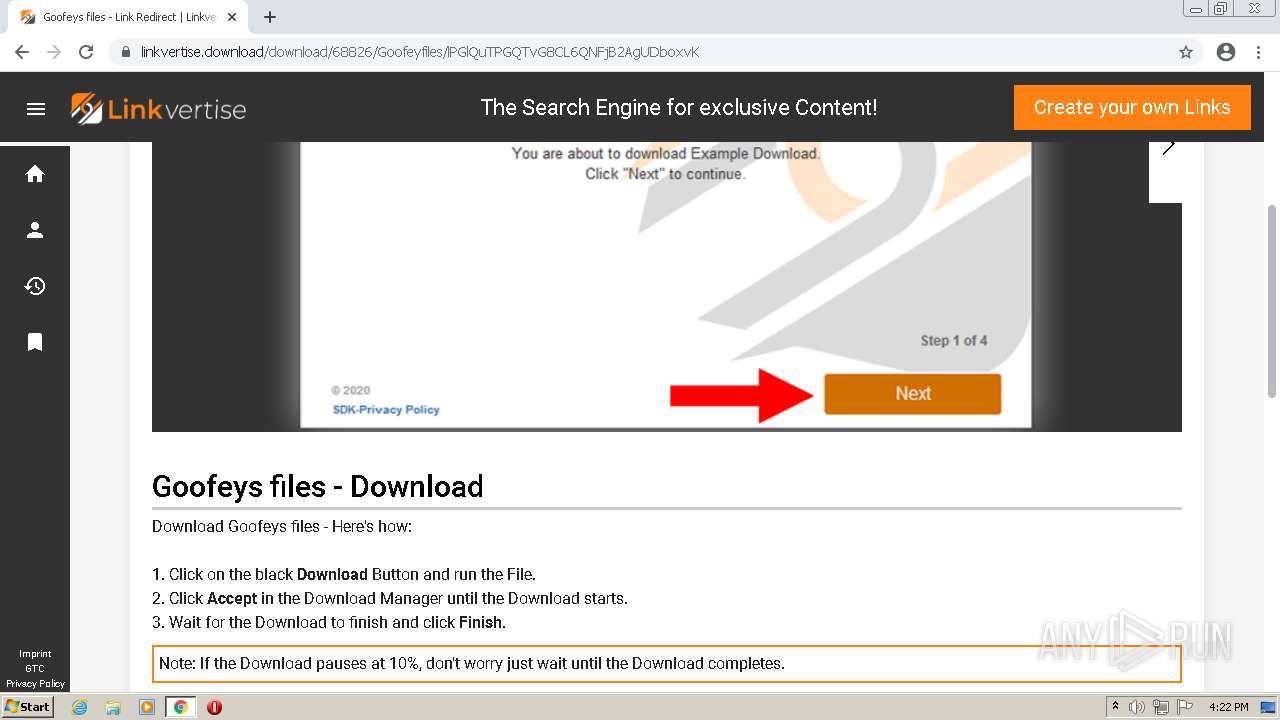Launch Internet Explorer from the taskbar
Viewport: 1280px width, 720px height.
click(80, 707)
